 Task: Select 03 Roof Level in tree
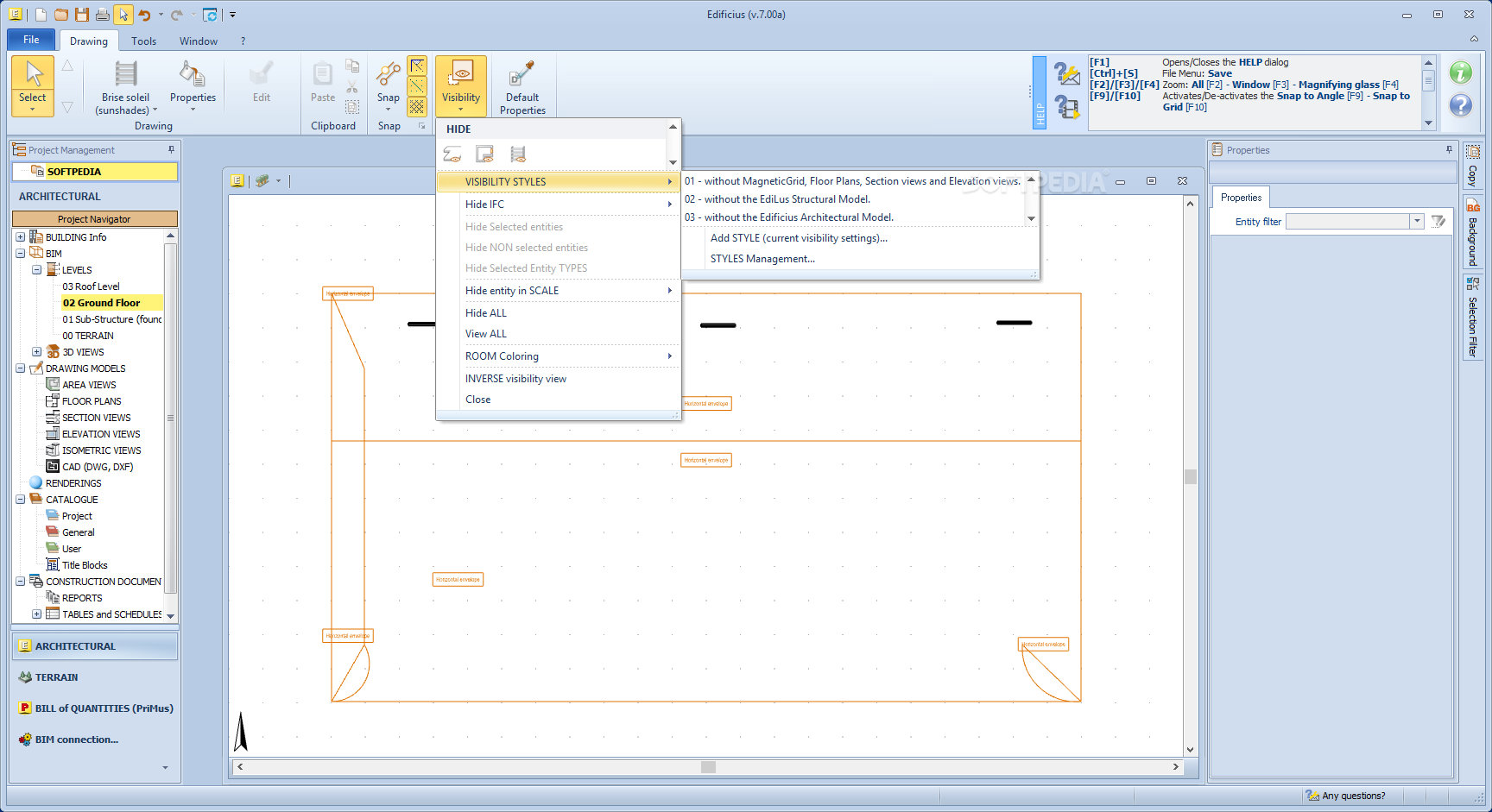click(91, 286)
